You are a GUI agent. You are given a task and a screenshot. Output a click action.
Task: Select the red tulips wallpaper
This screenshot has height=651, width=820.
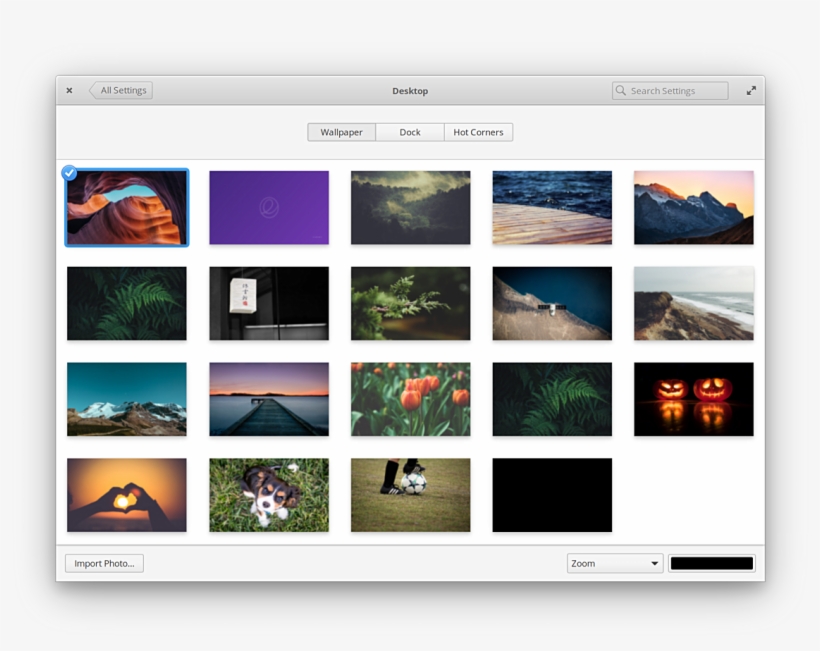410,399
